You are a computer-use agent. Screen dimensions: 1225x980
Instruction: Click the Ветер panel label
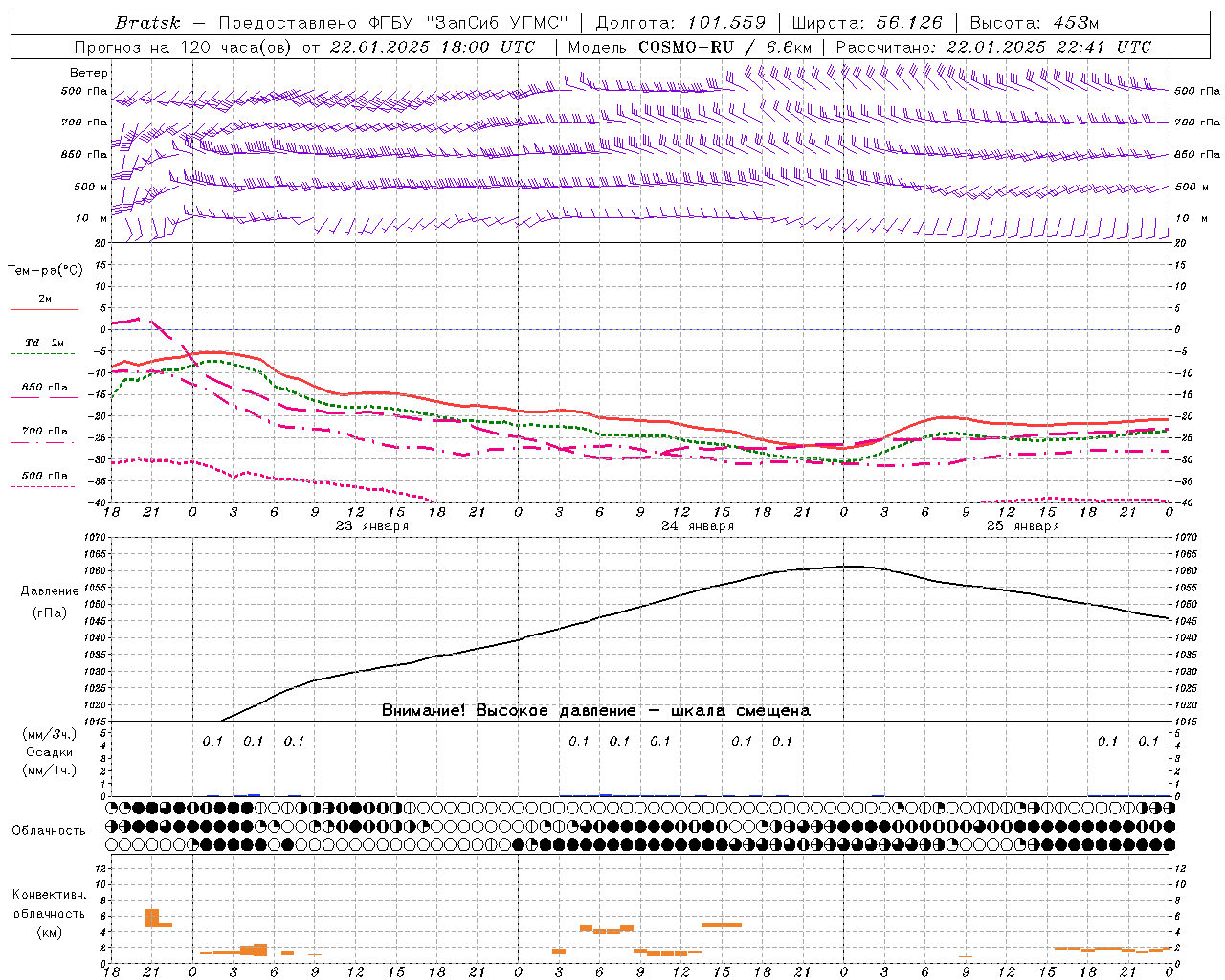(89, 73)
